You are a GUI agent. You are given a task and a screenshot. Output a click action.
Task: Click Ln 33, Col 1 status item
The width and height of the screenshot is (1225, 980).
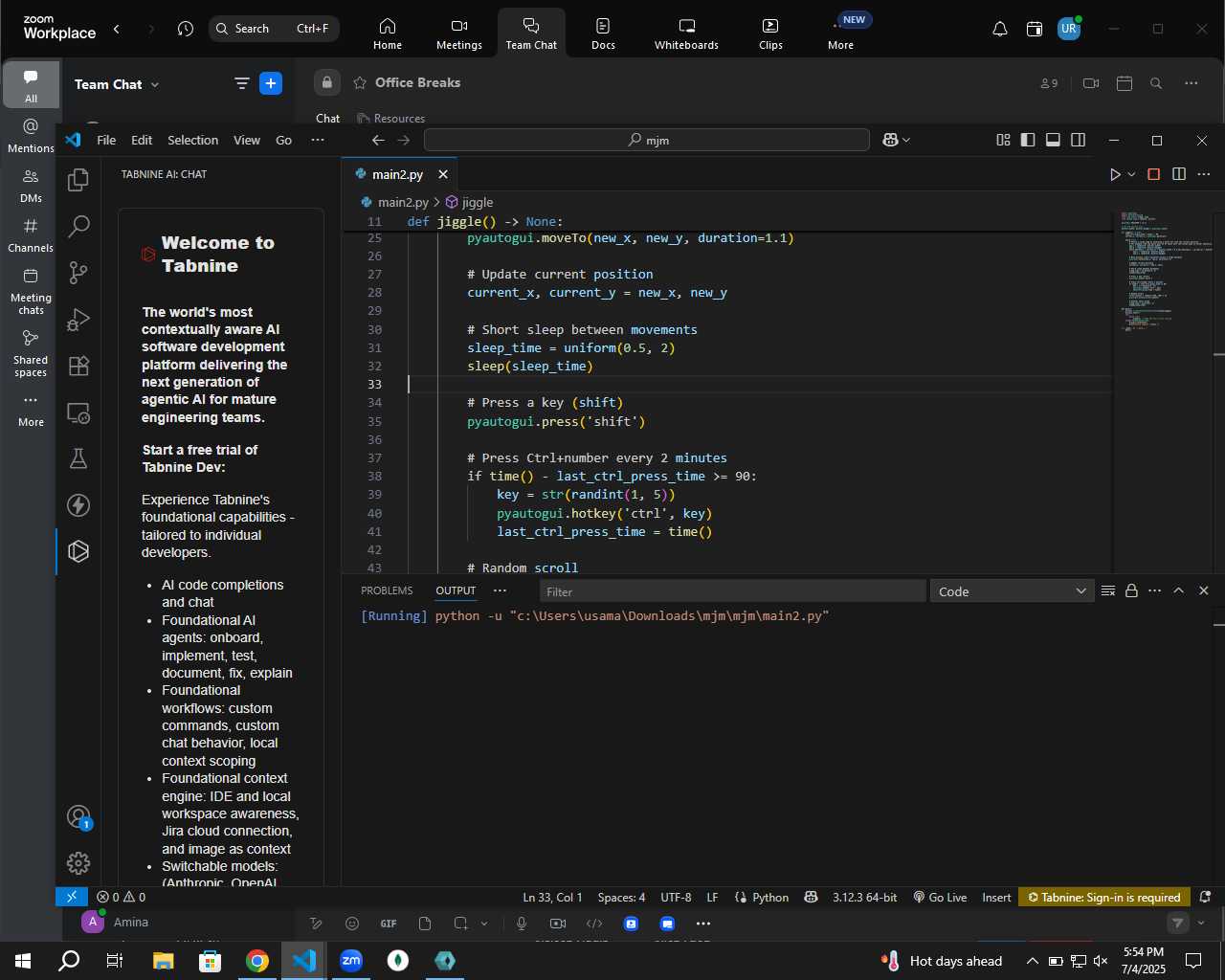(x=552, y=897)
